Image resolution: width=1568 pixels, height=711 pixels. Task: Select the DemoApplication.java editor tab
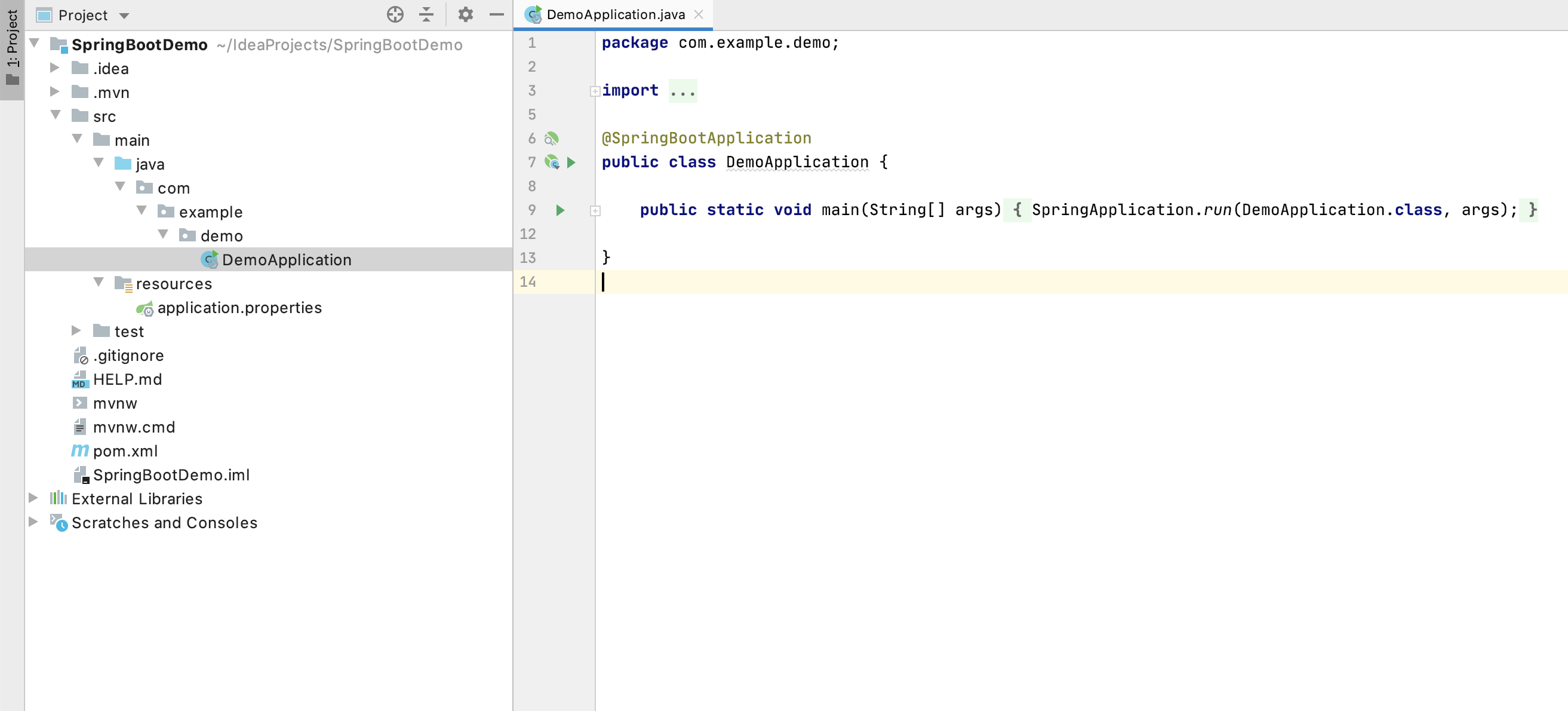click(x=615, y=14)
